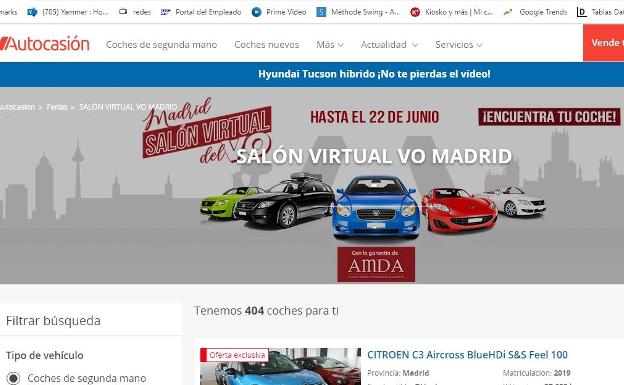This screenshot has width=624, height=385.
Task: Click the SALÓN VIRTUAL VO MADRID breadcrumb
Action: click(128, 107)
